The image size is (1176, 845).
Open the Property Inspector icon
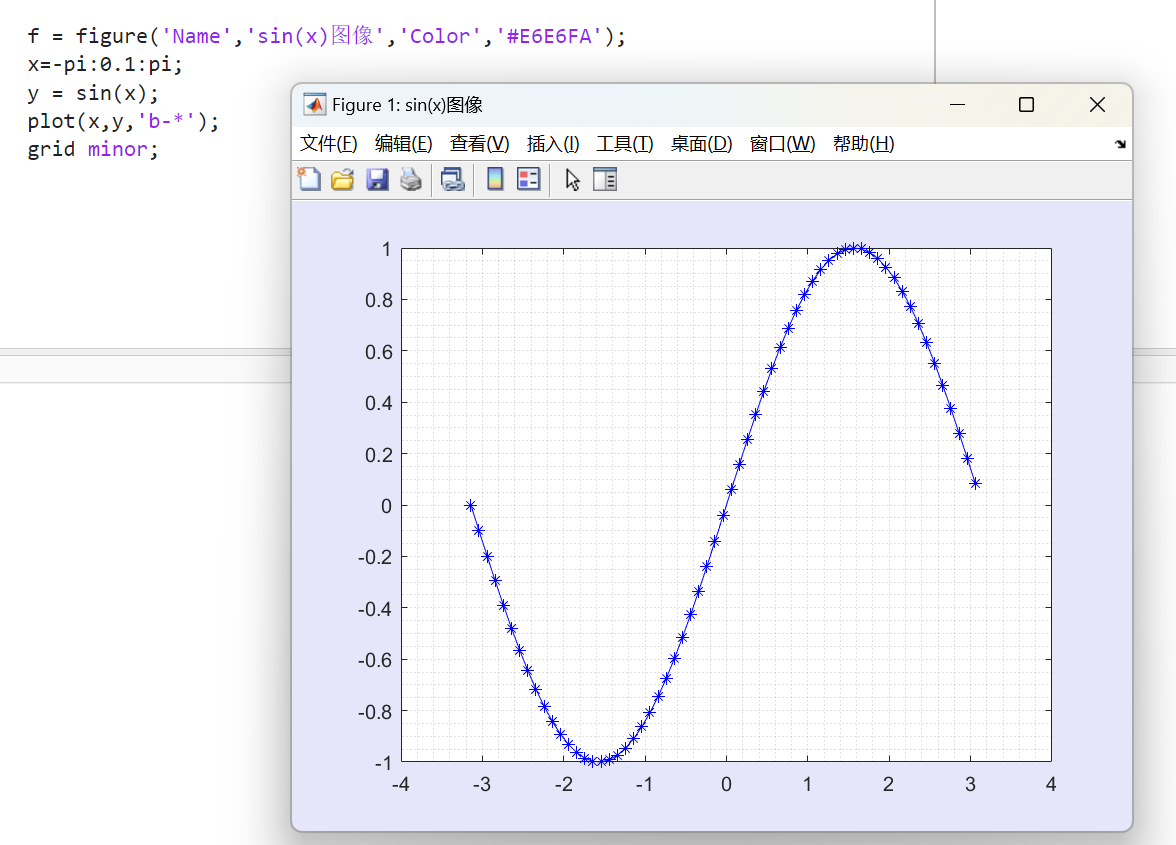pyautogui.click(x=605, y=179)
